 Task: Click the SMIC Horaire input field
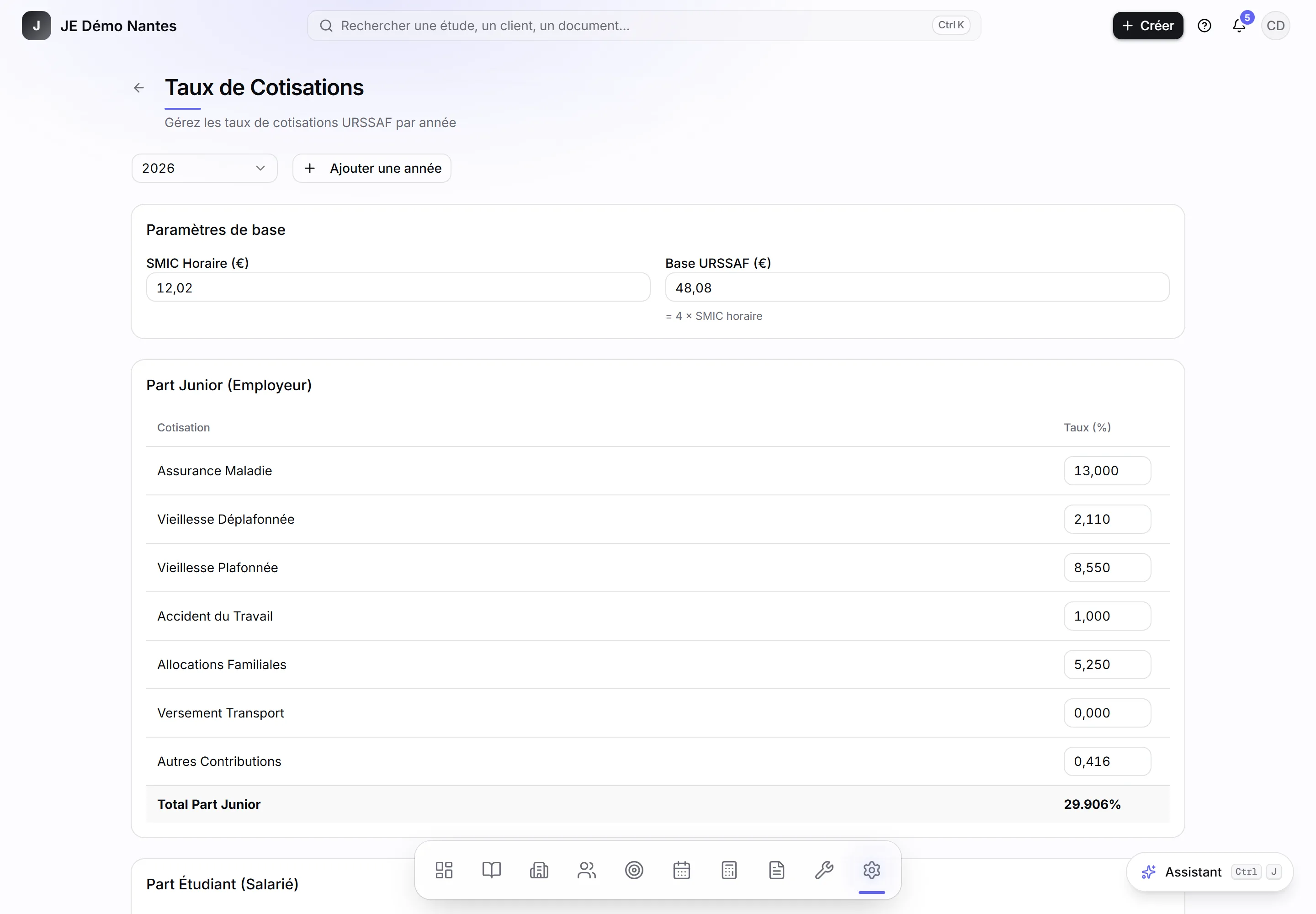398,287
